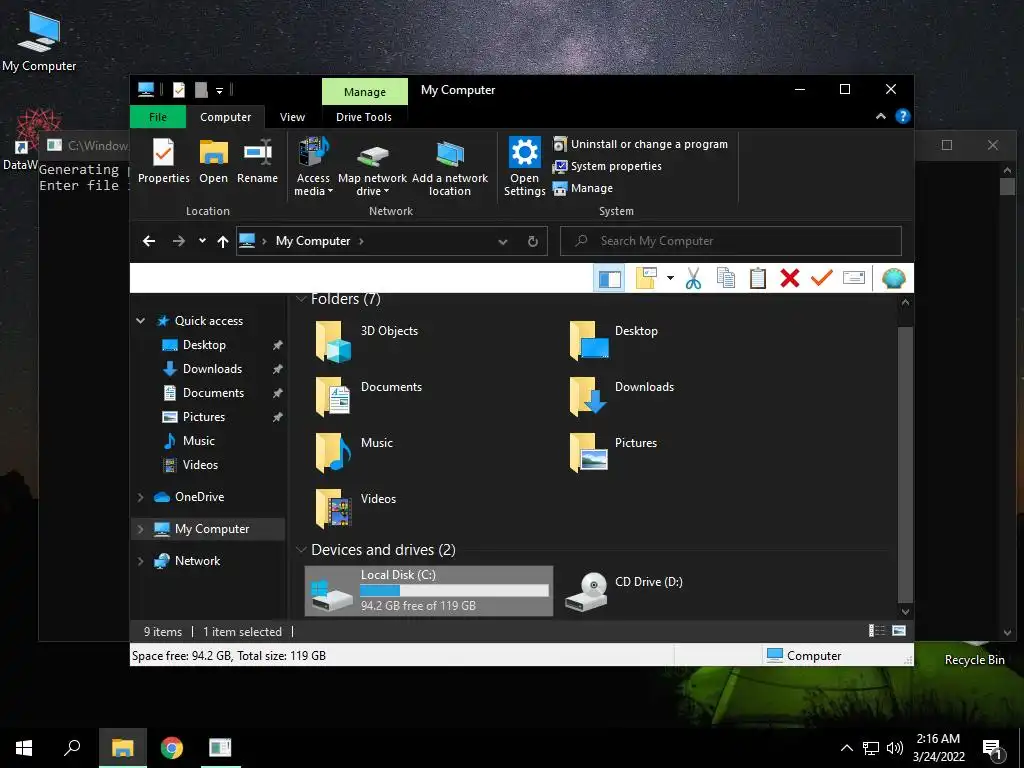Expand My Computer in navigation pane
Image resolution: width=1024 pixels, height=768 pixels.
(140, 529)
